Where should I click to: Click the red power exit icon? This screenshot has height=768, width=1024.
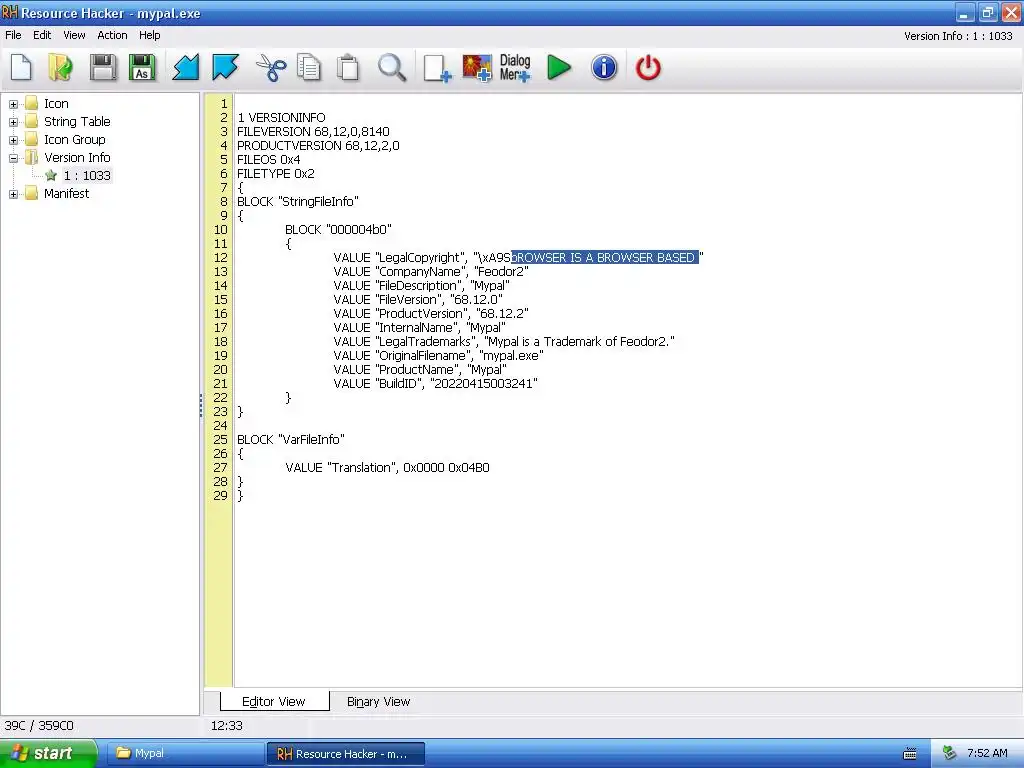pos(648,67)
